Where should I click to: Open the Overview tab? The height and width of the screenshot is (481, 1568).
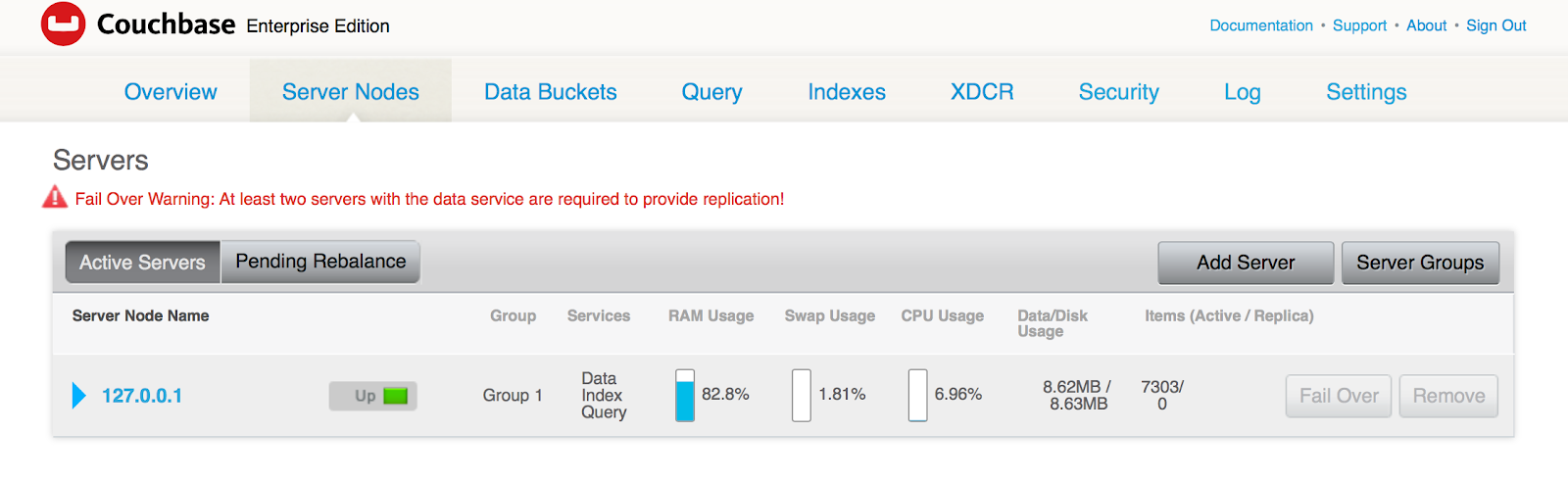(x=171, y=92)
